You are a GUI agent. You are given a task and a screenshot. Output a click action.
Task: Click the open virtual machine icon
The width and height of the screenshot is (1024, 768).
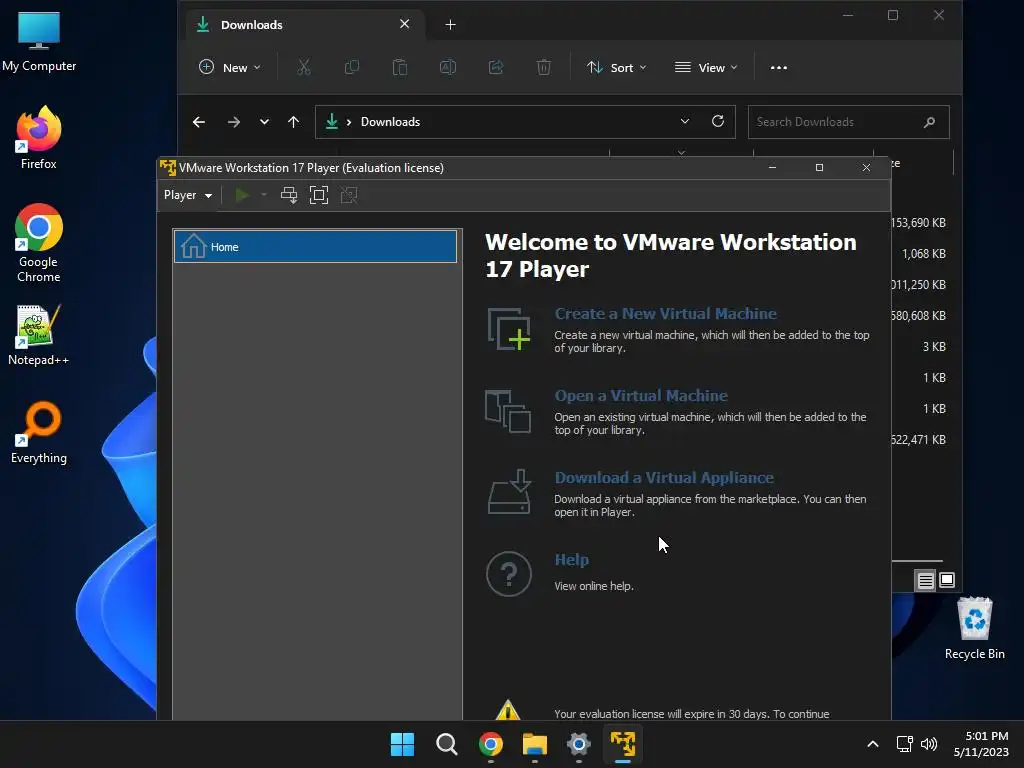tap(508, 411)
